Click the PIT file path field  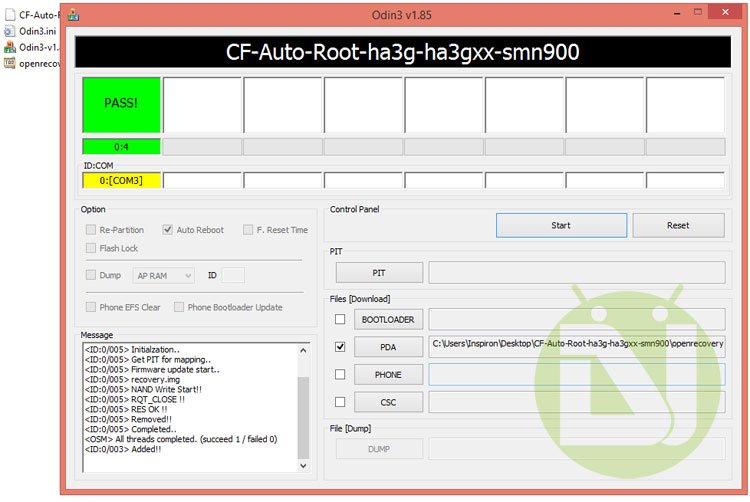[577, 273]
